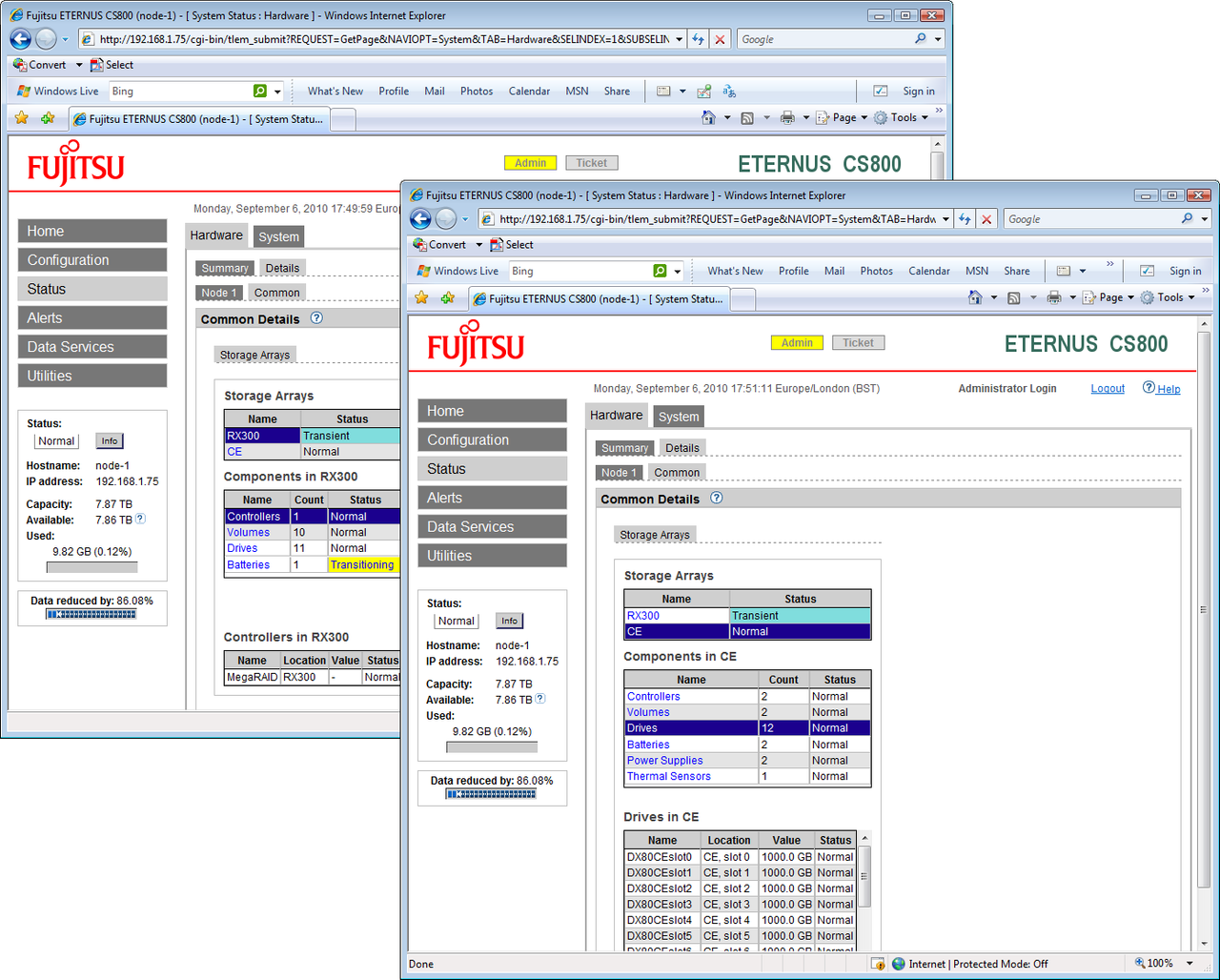Click Info button in rear window status panel
1220x980 pixels.
[110, 440]
